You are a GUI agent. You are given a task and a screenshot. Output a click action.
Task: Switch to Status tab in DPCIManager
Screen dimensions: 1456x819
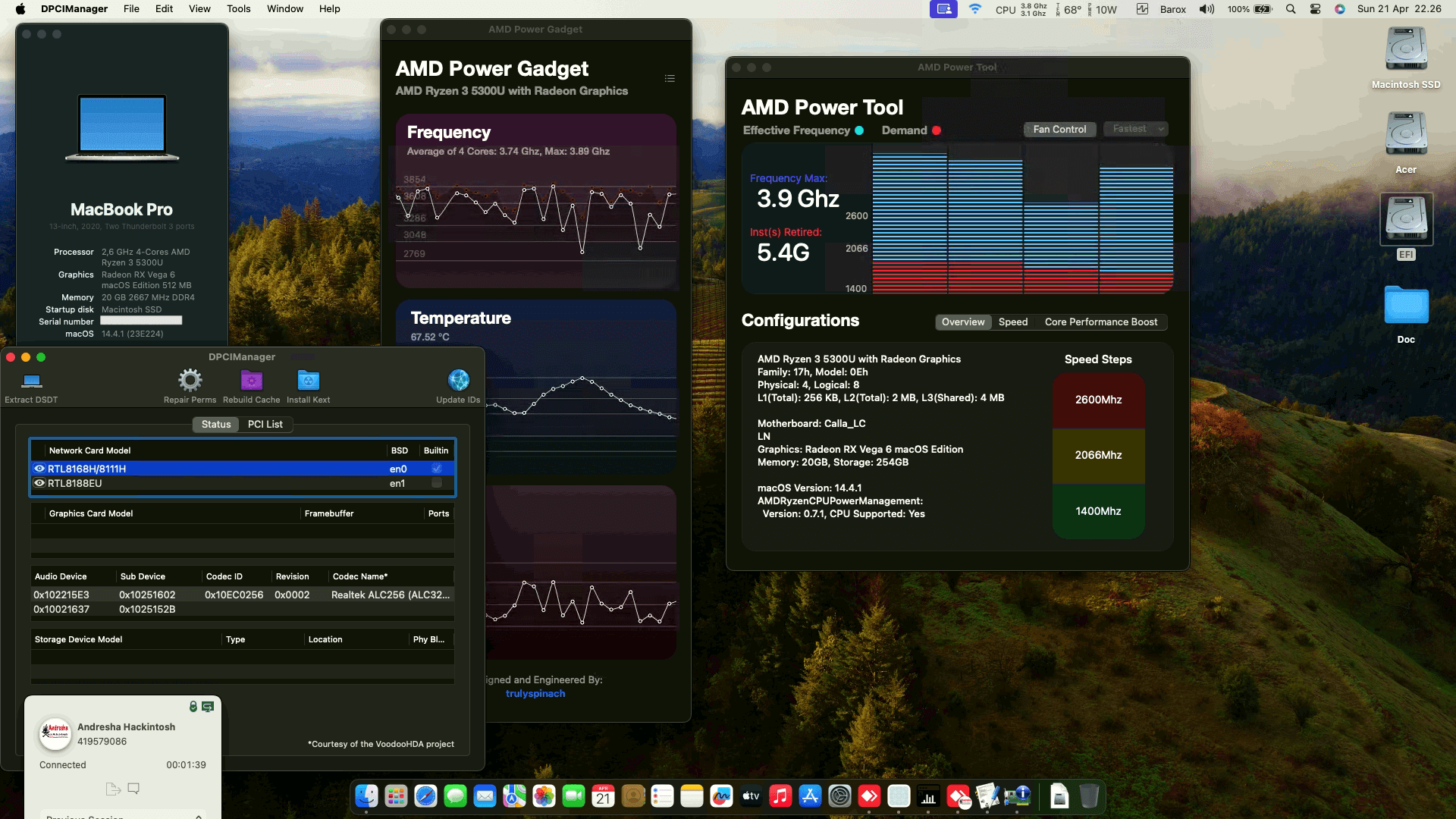pyautogui.click(x=216, y=424)
